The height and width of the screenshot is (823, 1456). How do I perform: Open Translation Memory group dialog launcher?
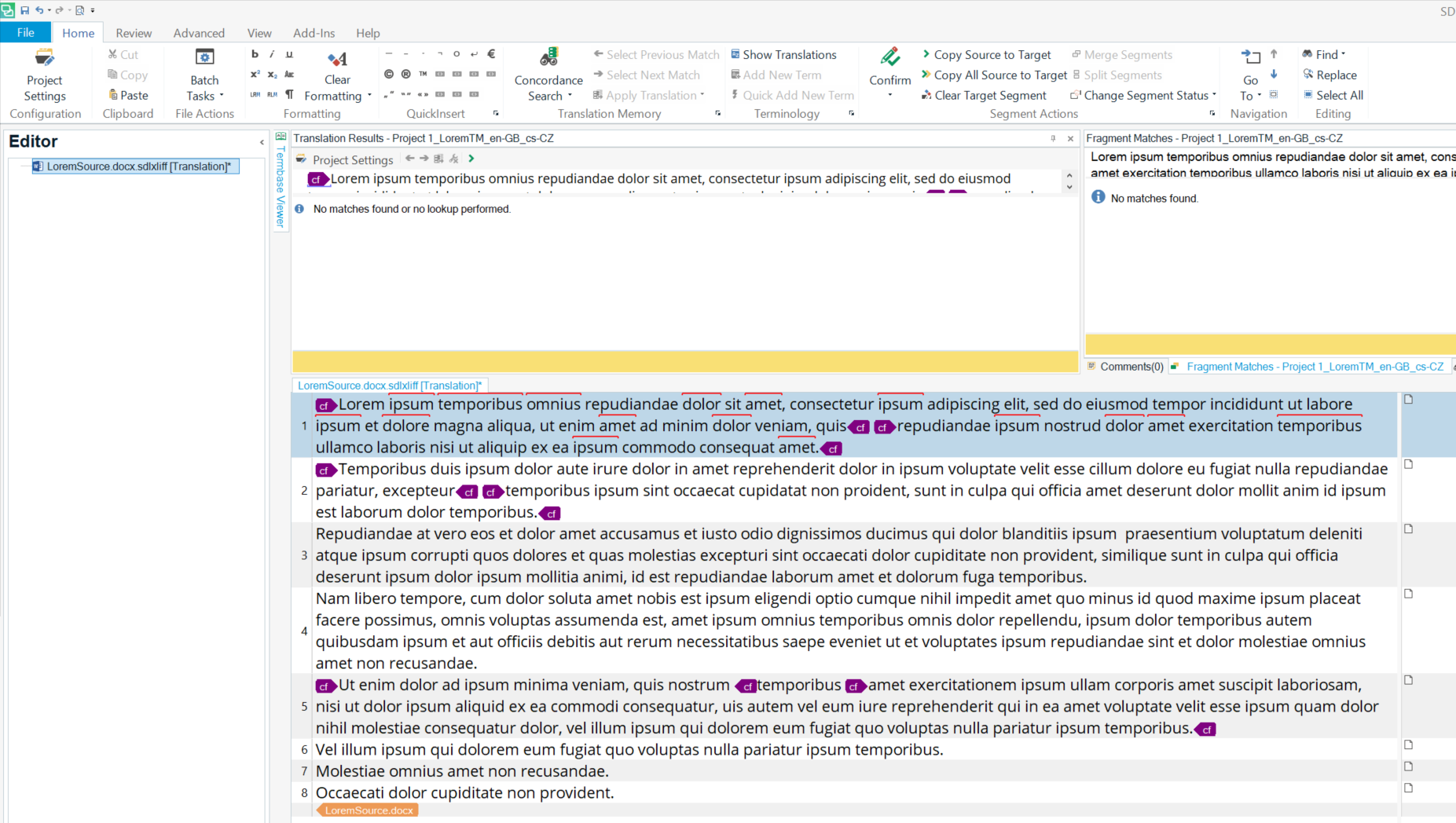[717, 113]
